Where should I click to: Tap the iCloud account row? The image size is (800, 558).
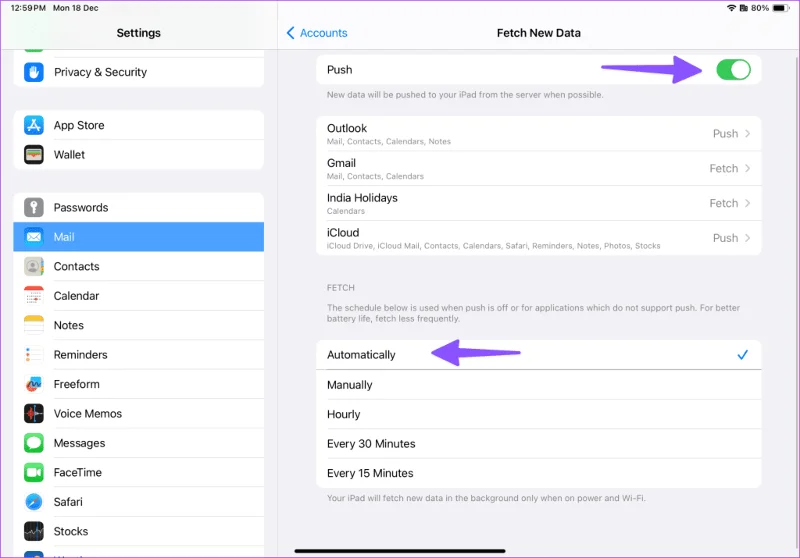coord(538,238)
